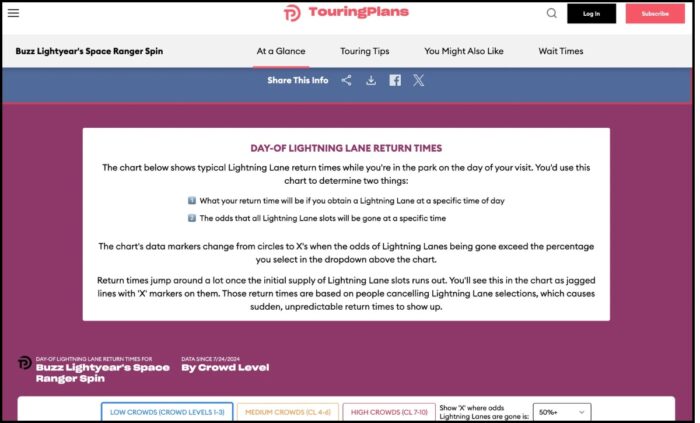The height and width of the screenshot is (423, 700).
Task: Click the Data Since 7/24/2024 text
Action: tap(210, 359)
